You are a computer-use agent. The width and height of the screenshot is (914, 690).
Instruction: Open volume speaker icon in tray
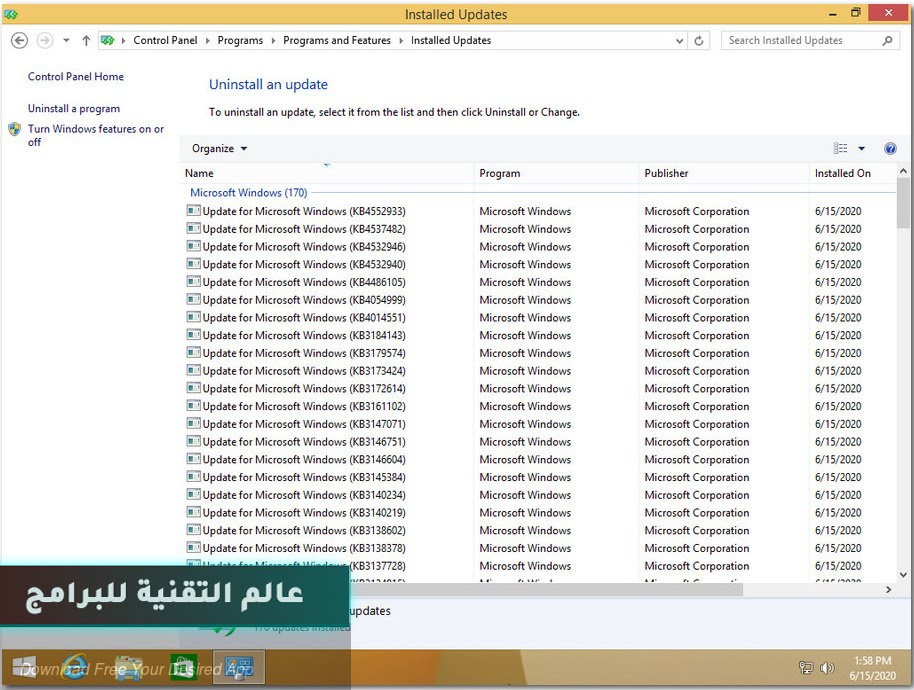827,668
